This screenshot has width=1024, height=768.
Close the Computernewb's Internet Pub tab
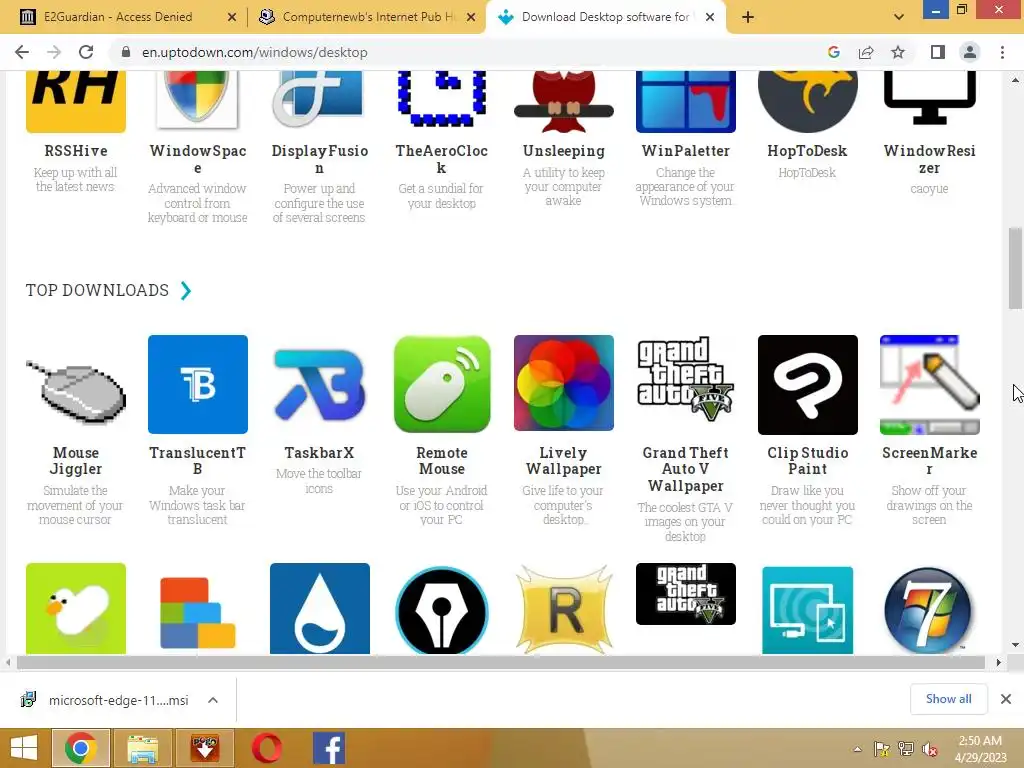click(x=471, y=17)
